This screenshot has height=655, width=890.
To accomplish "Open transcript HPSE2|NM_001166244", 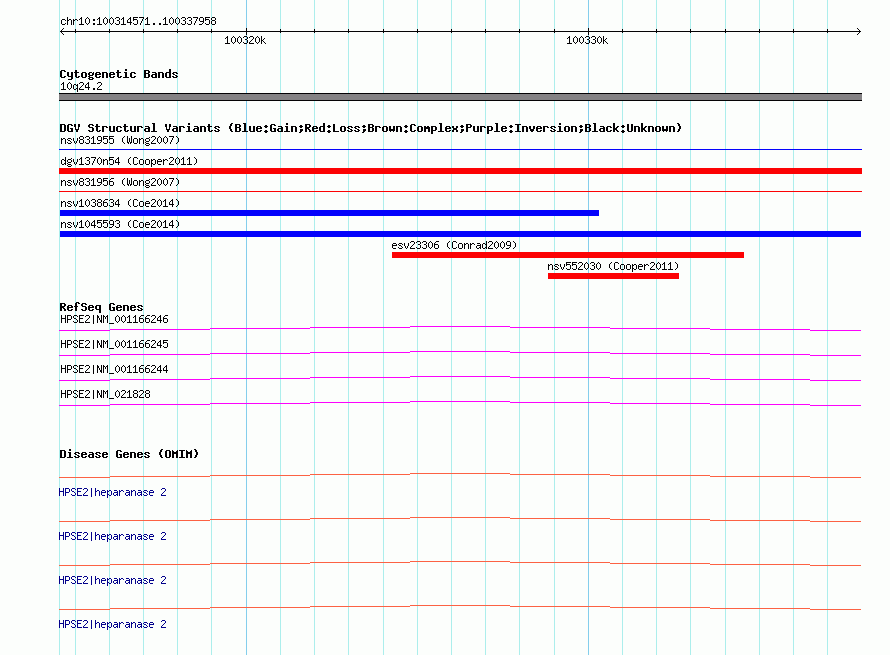I will [114, 370].
